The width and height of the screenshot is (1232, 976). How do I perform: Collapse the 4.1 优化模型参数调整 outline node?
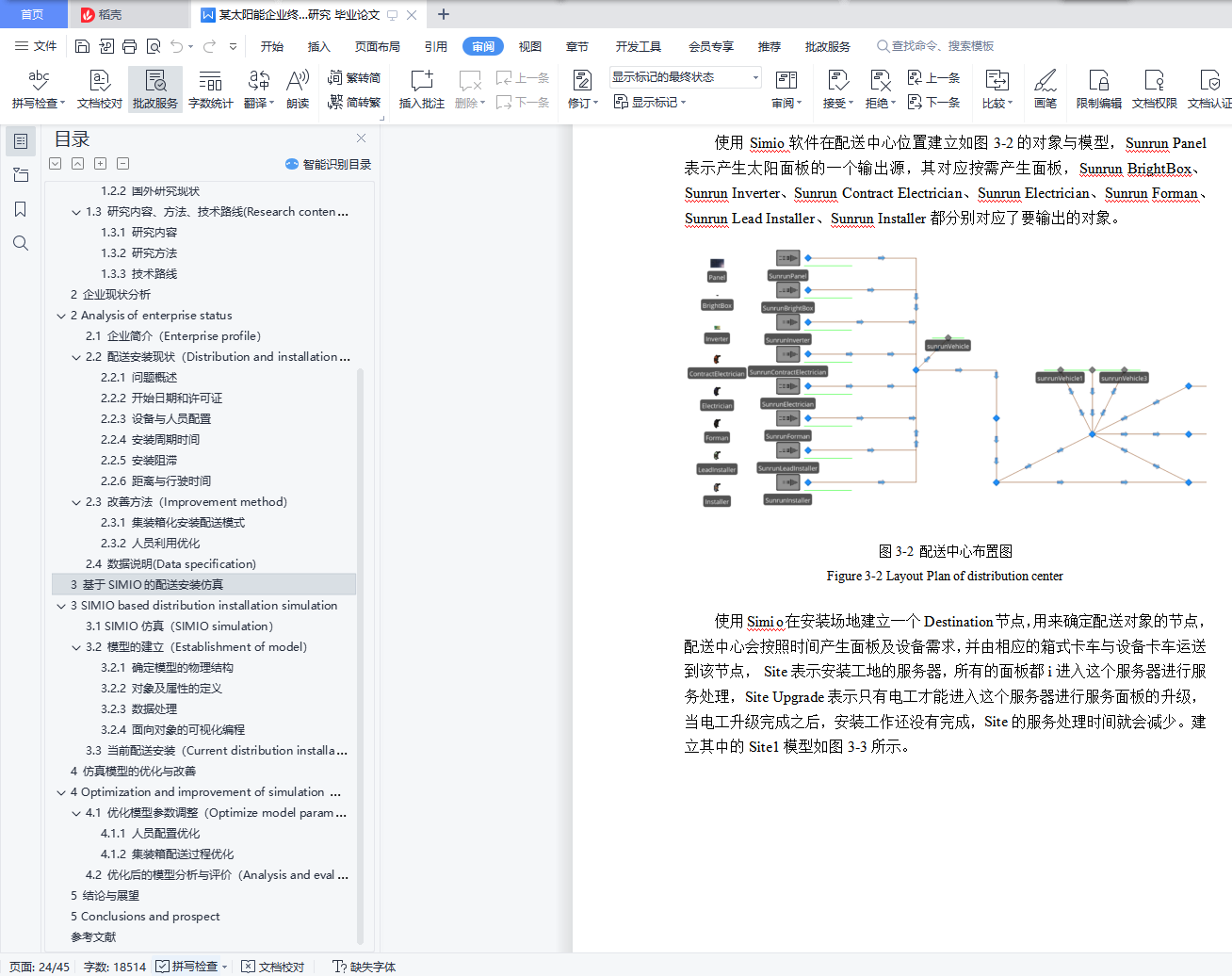click(76, 813)
